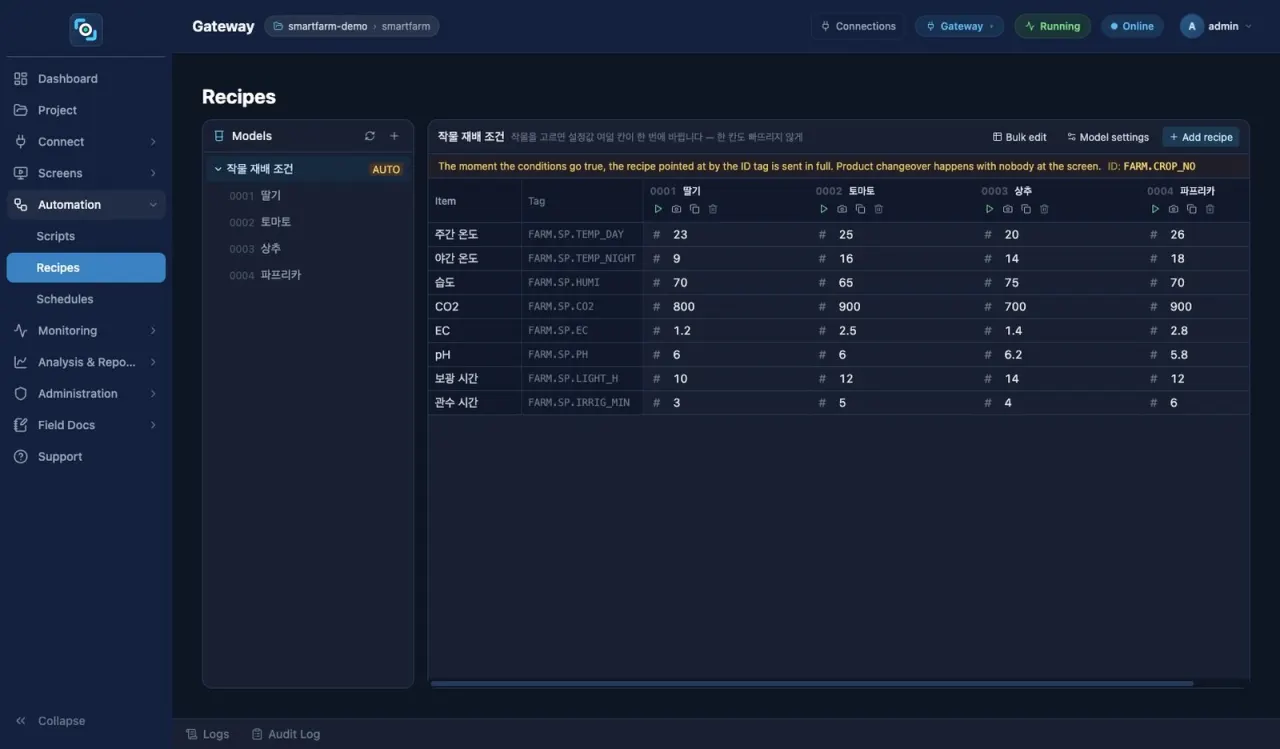The width and height of the screenshot is (1280, 749).
Task: Select recipe 0004 파프리카 in the Models tree
Action: (x=308, y=275)
